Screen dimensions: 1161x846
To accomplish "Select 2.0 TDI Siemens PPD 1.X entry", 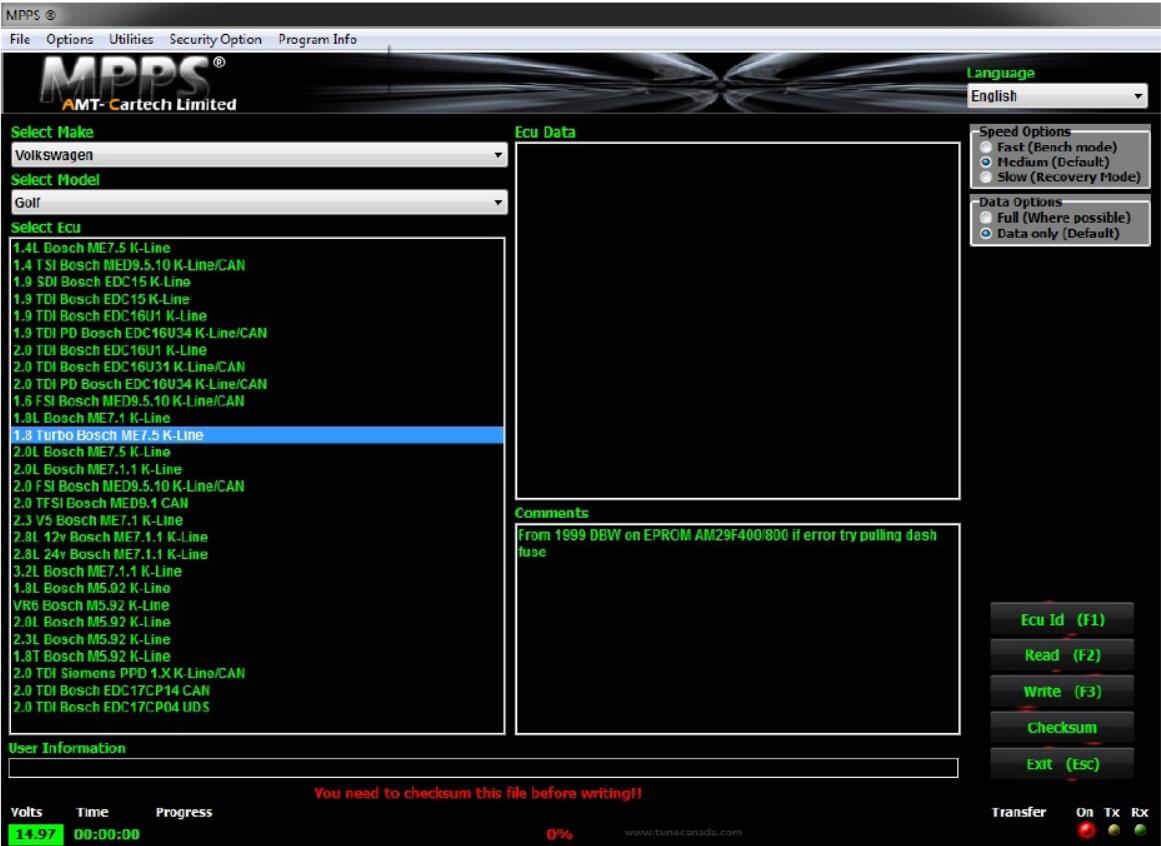I will click(x=257, y=674).
